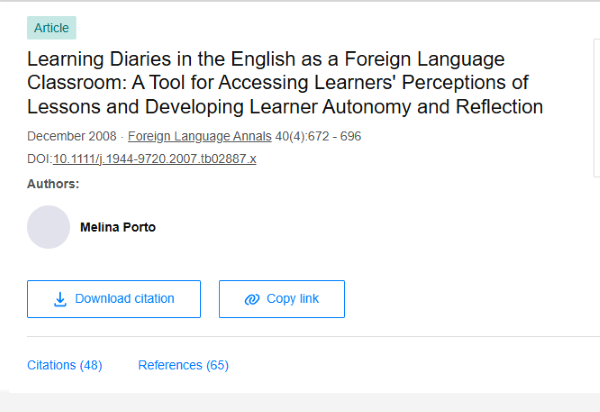Click the December 2008 publication date

click(72, 136)
